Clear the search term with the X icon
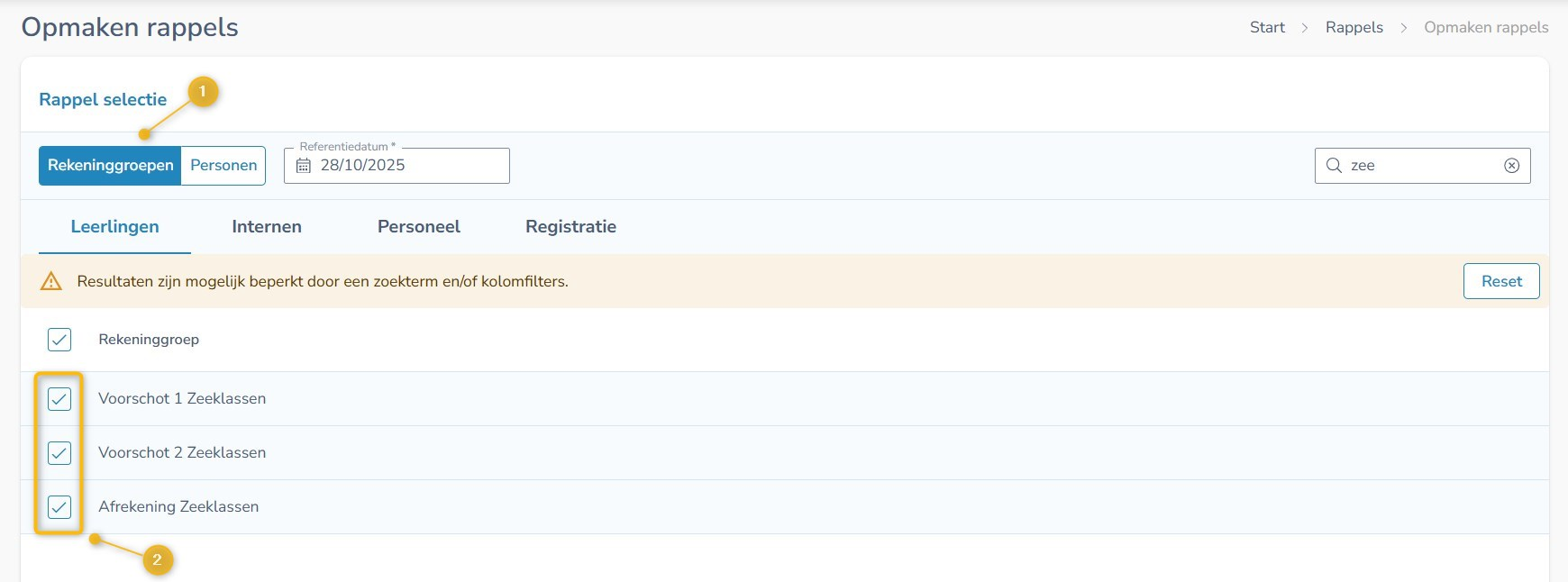This screenshot has height=582, width=1568. pyautogui.click(x=1511, y=166)
